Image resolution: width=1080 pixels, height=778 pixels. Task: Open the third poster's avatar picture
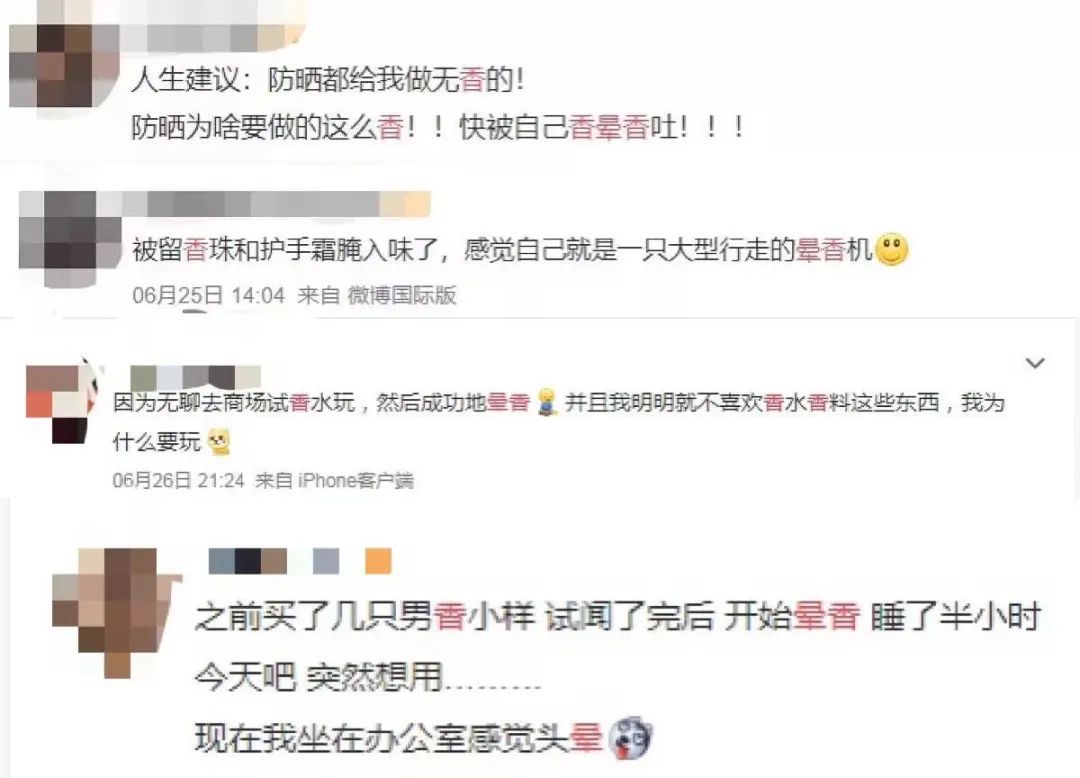(62, 403)
